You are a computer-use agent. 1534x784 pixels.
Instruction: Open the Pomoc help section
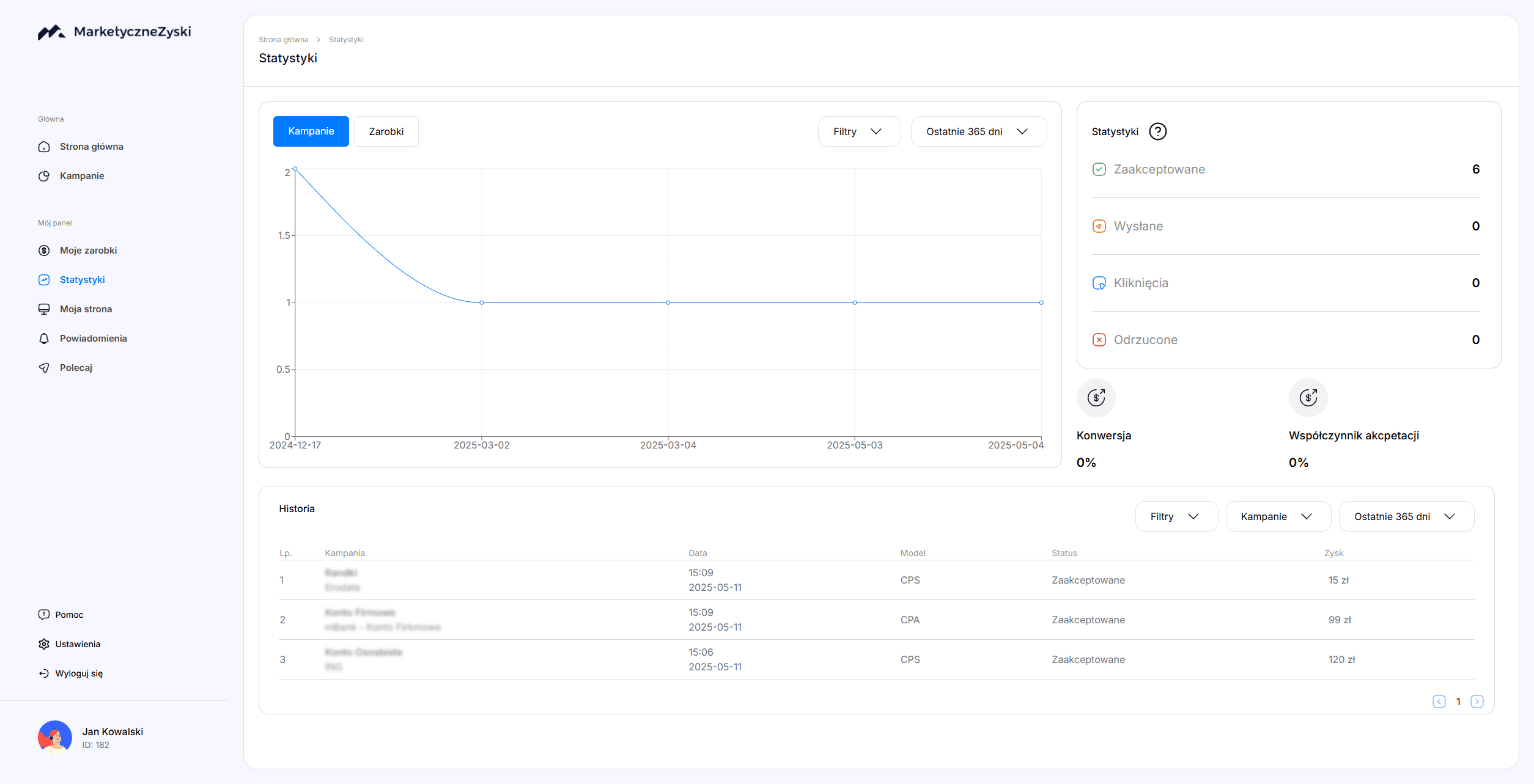68,615
